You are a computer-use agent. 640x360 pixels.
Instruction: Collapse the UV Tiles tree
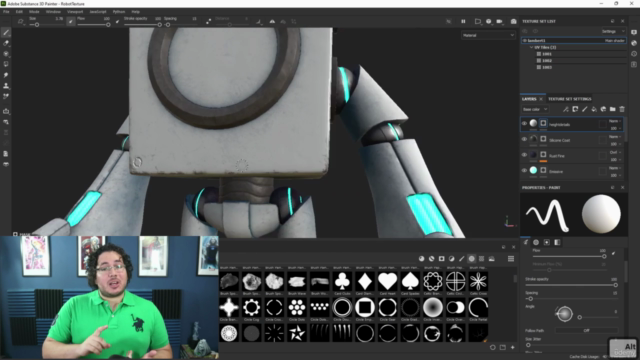[531, 47]
